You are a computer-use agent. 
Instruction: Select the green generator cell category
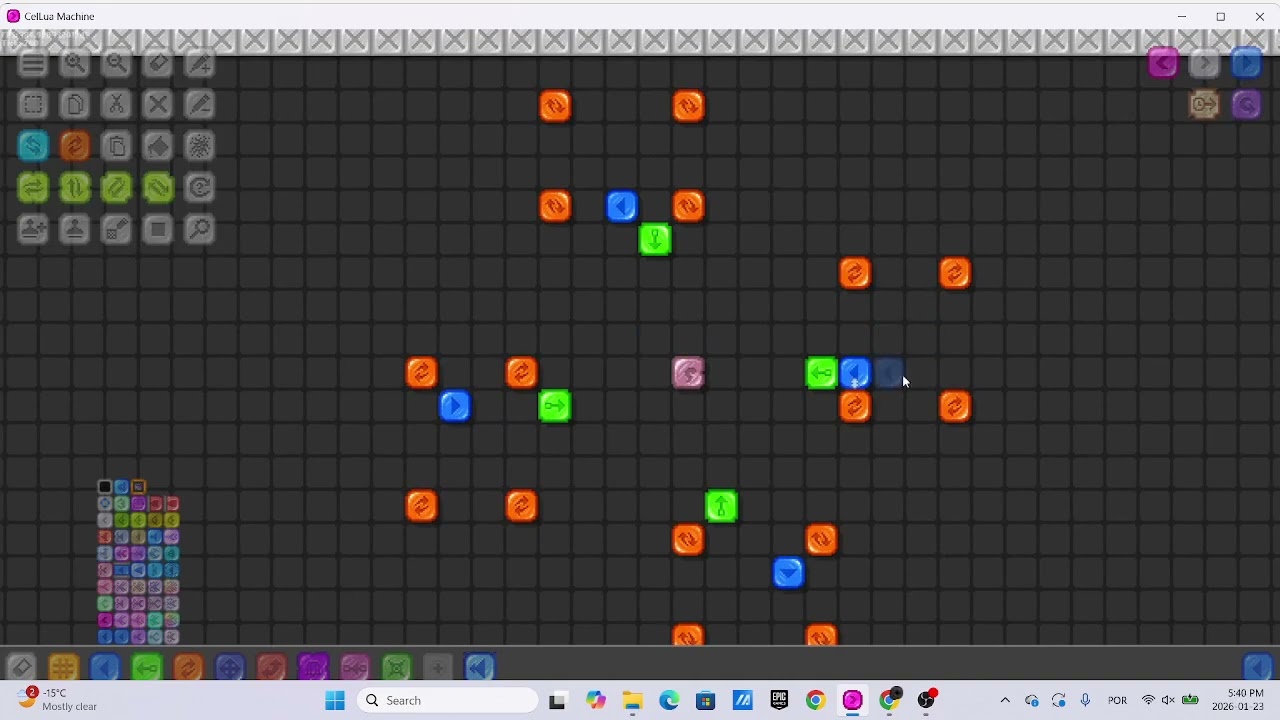pos(147,667)
